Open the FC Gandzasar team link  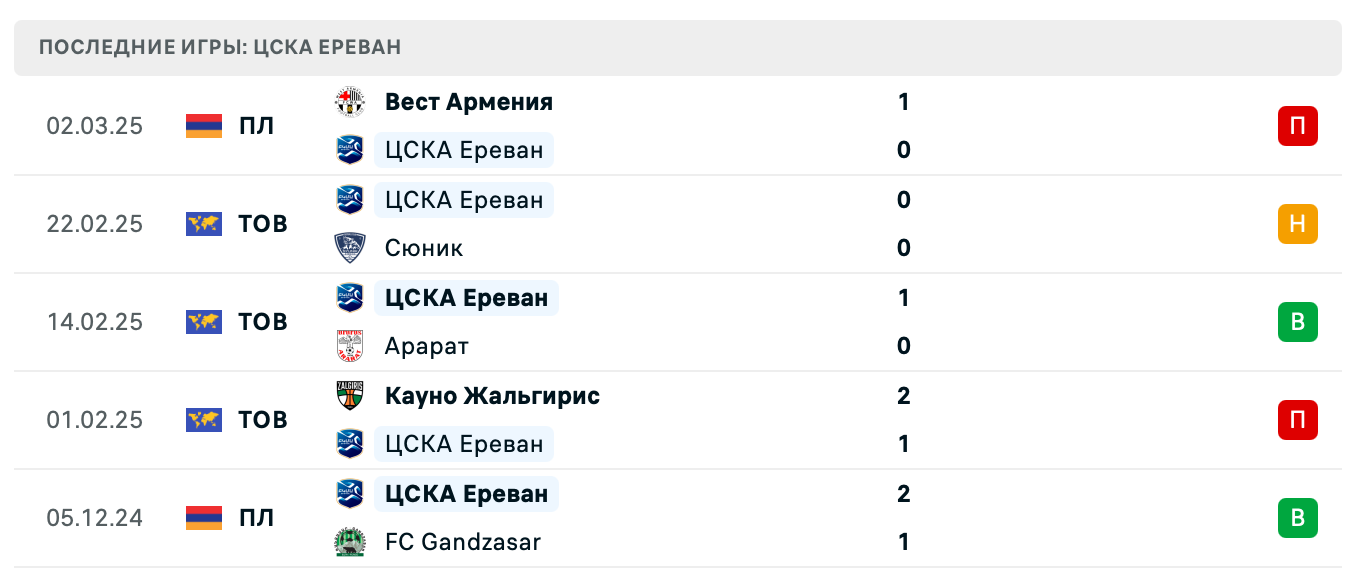coord(462,542)
